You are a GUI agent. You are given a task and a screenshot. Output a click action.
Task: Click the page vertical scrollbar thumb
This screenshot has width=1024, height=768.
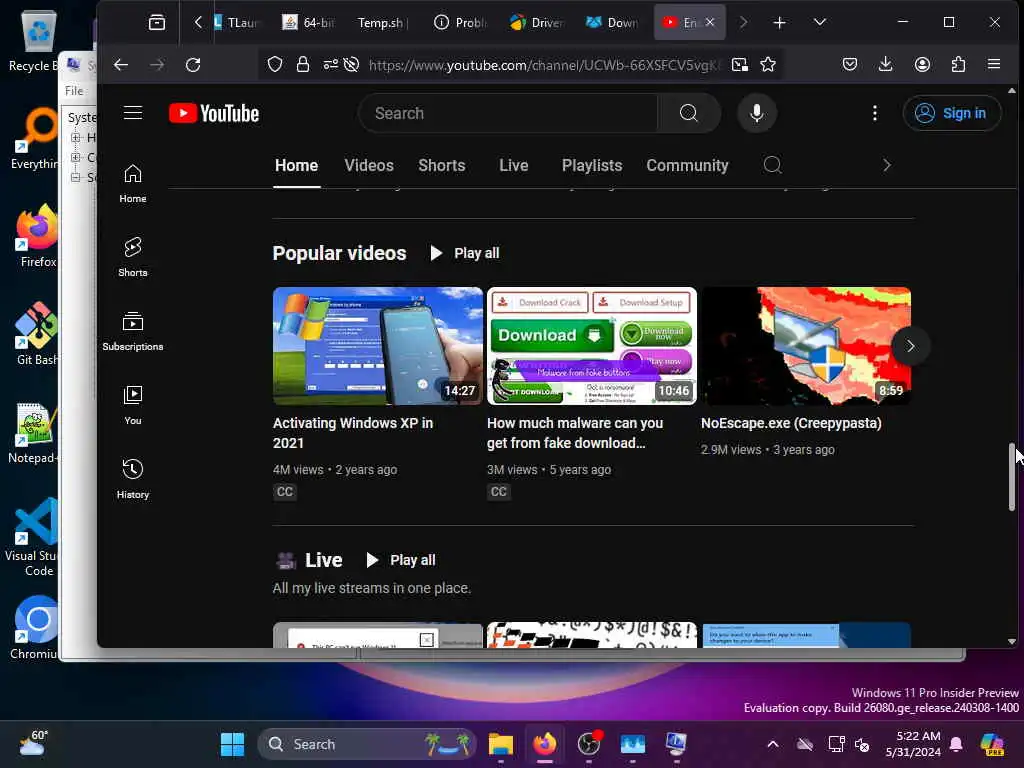1012,476
